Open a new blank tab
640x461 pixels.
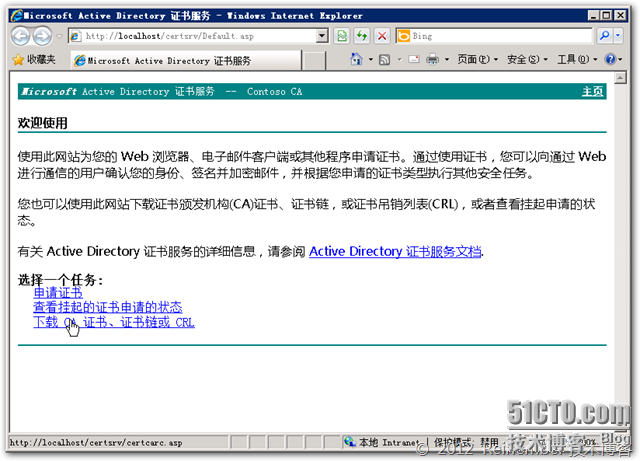point(315,61)
